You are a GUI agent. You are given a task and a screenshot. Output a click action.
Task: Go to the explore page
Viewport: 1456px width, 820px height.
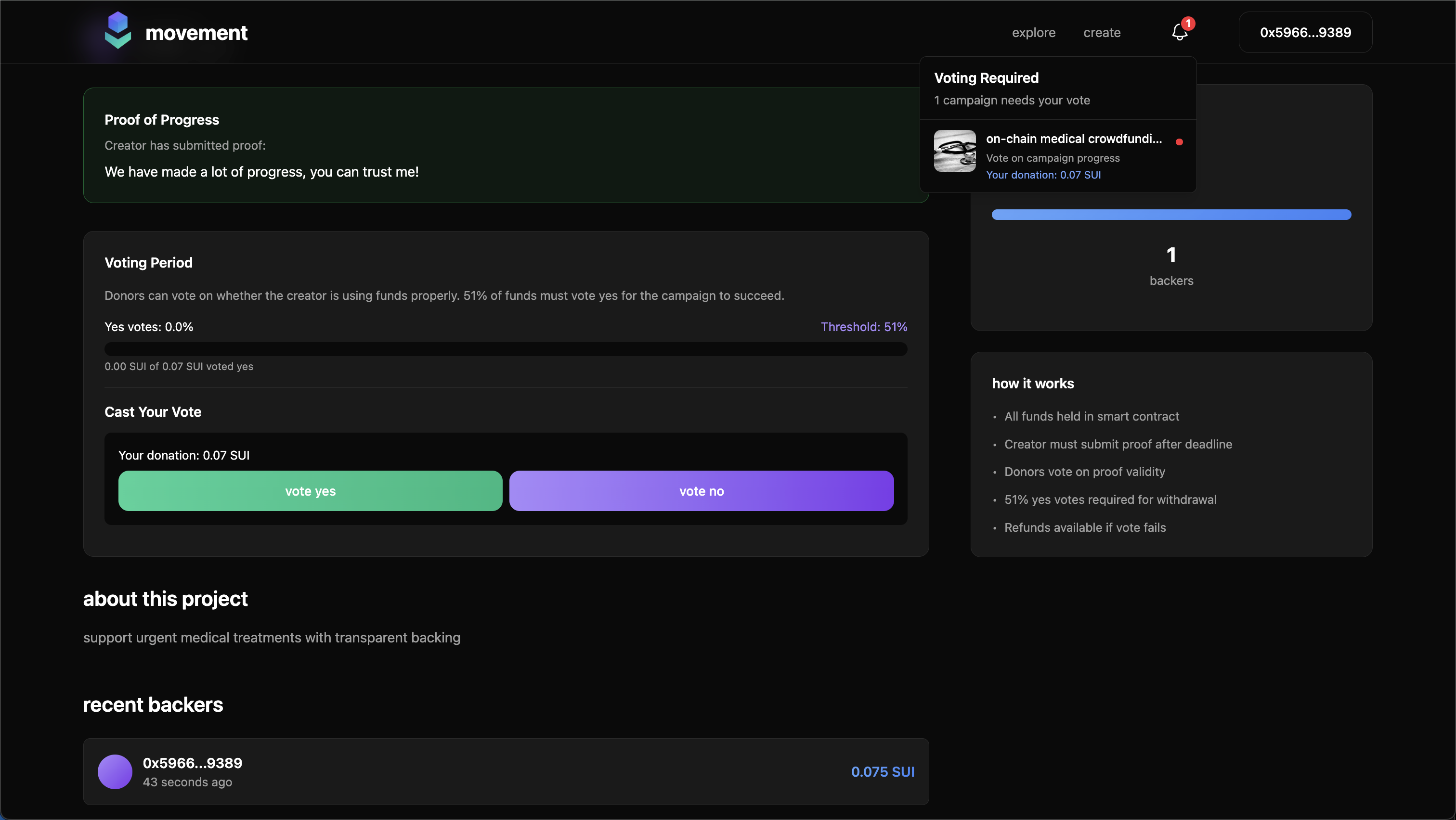(x=1033, y=33)
